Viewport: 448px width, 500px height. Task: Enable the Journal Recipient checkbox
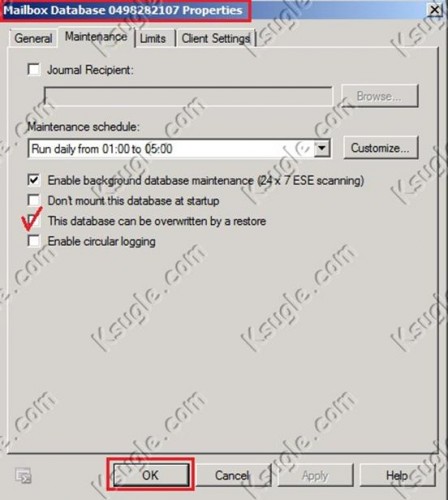[34, 70]
